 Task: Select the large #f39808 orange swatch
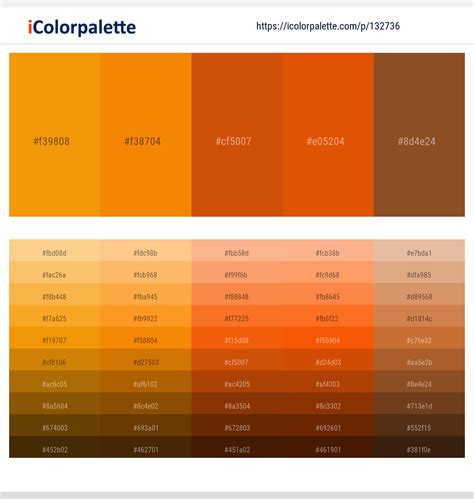tap(55, 135)
